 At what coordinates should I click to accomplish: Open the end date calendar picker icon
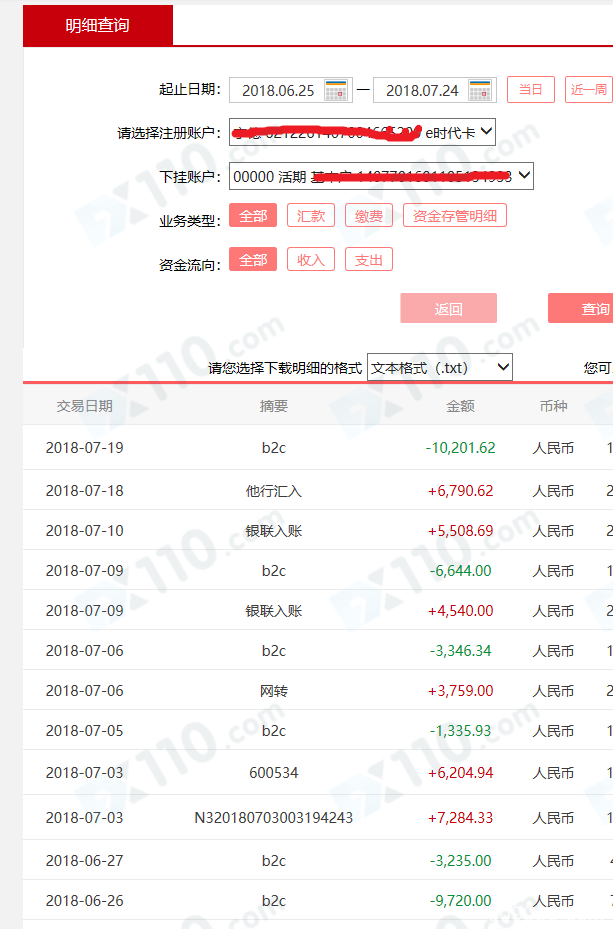tap(480, 90)
